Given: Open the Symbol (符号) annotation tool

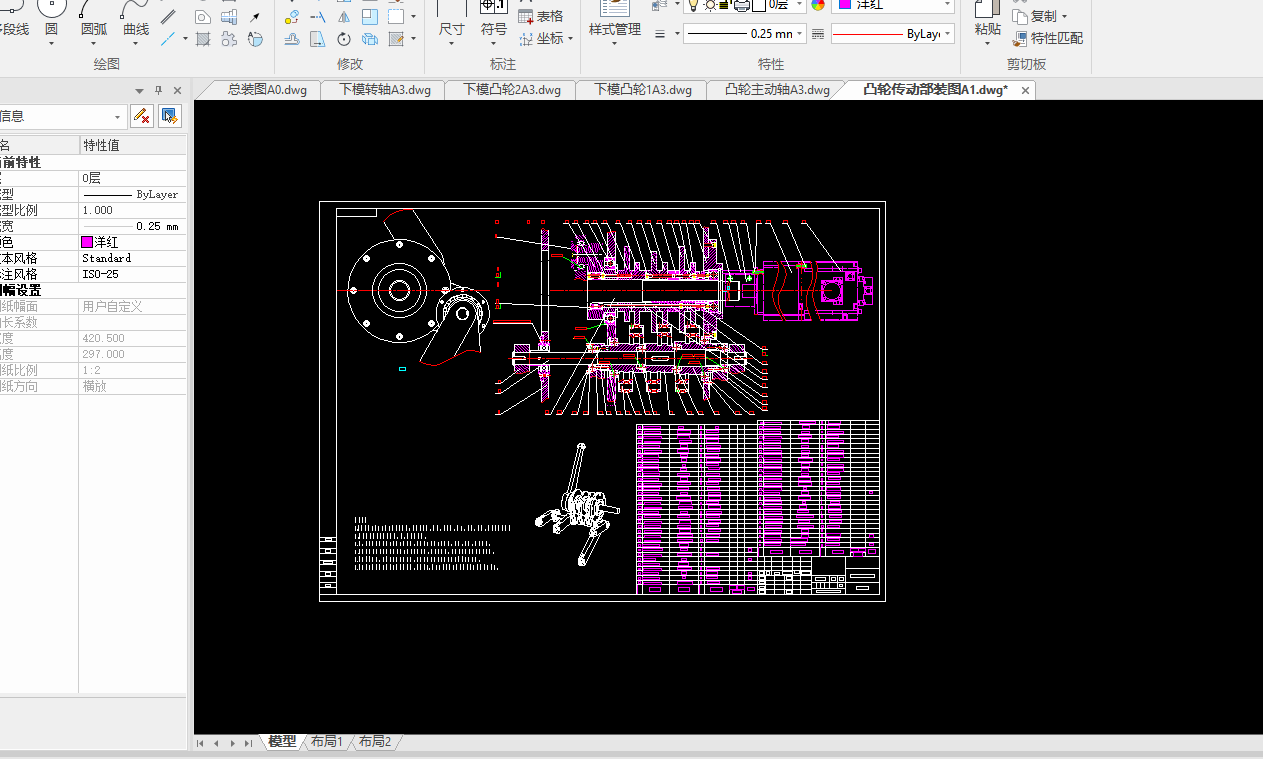Looking at the screenshot, I should [x=494, y=19].
